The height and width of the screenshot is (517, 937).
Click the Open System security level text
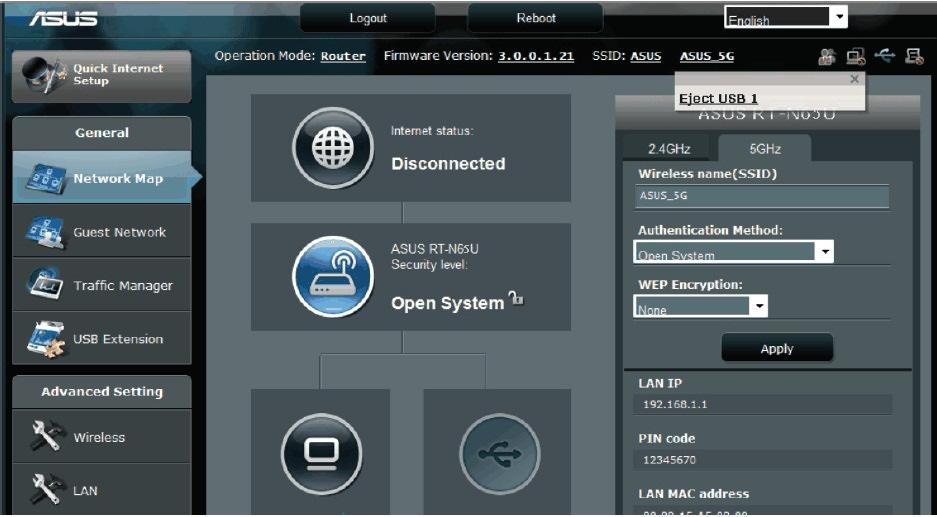coord(448,303)
